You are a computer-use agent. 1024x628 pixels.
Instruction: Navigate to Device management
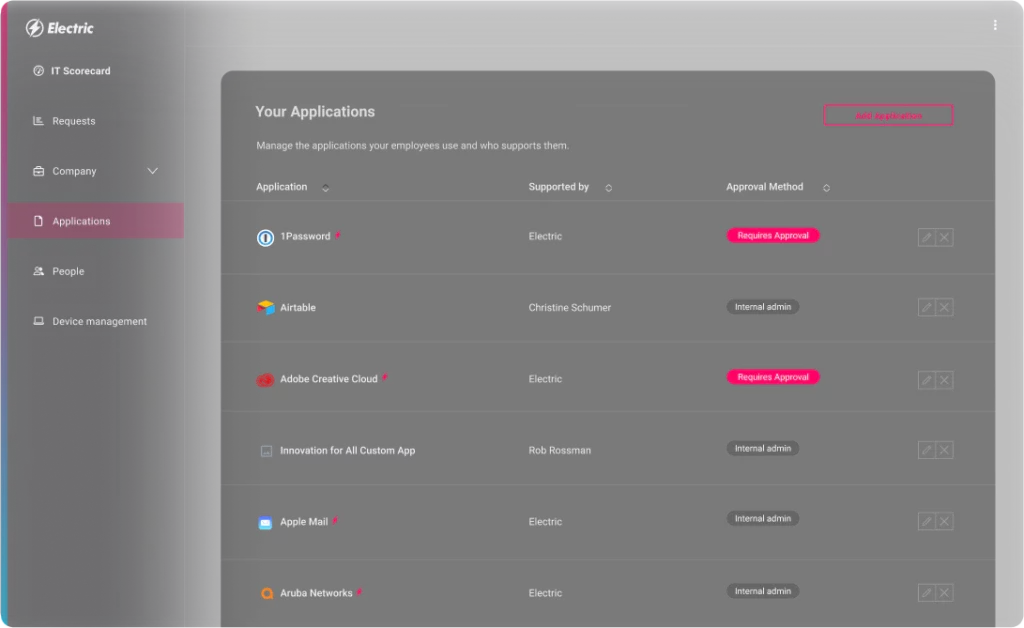(x=99, y=321)
